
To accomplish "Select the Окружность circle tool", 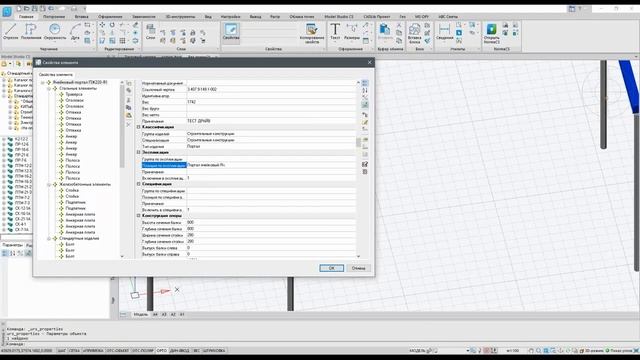I will (x=55, y=31).
